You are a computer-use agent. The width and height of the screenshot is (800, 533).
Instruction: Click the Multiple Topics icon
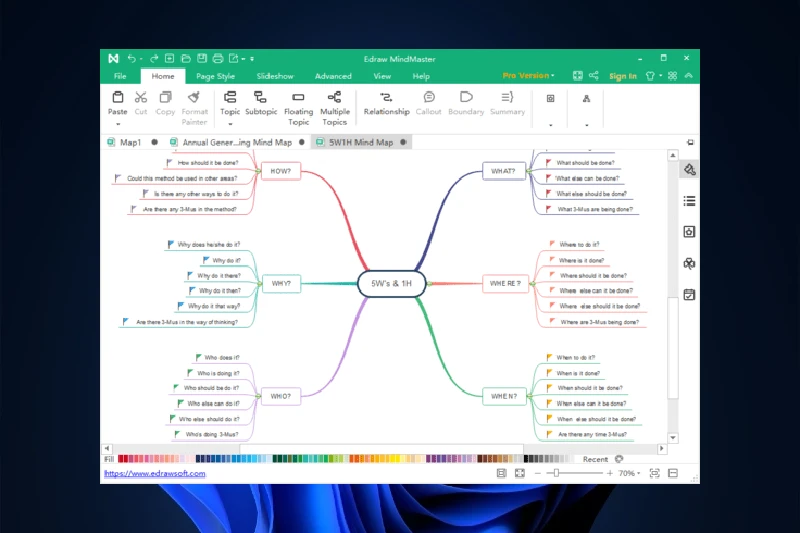click(335, 98)
